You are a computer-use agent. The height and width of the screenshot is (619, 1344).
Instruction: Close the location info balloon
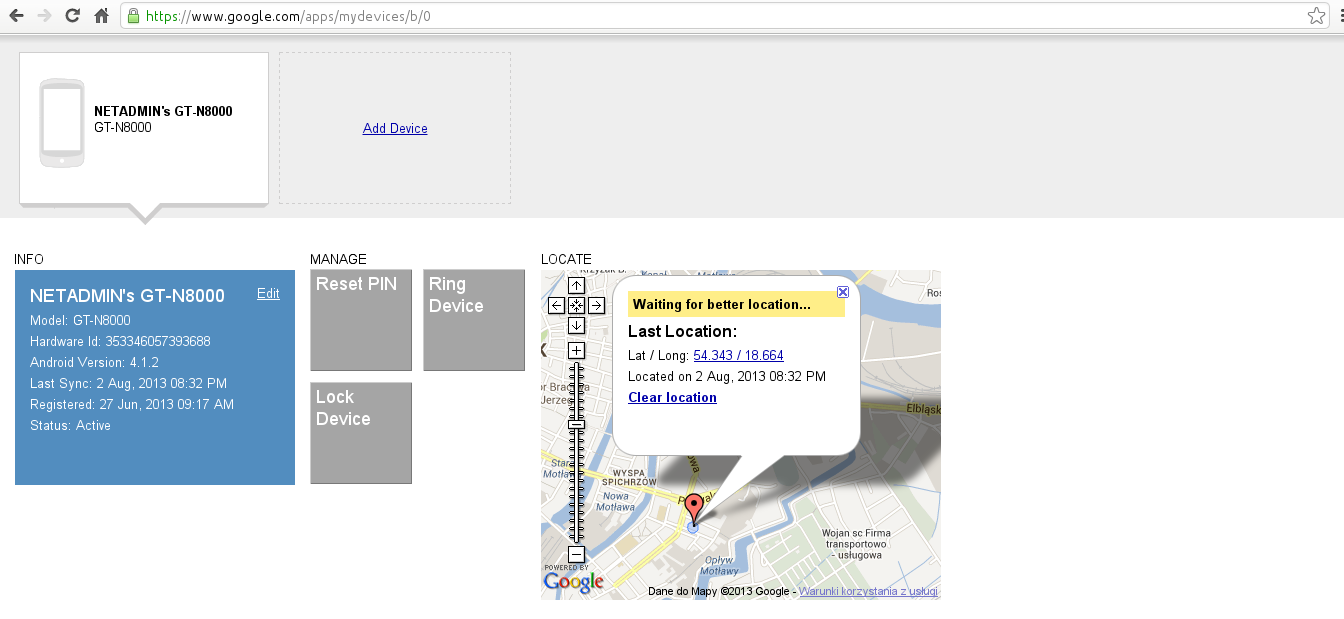pos(843,292)
